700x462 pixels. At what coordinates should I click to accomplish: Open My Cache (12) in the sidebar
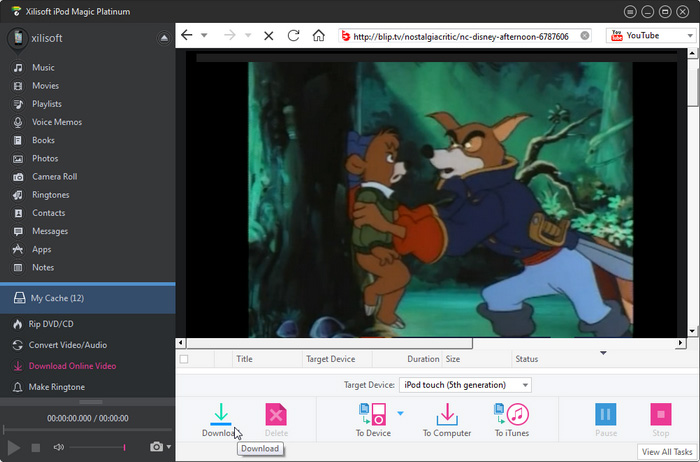coord(57,298)
